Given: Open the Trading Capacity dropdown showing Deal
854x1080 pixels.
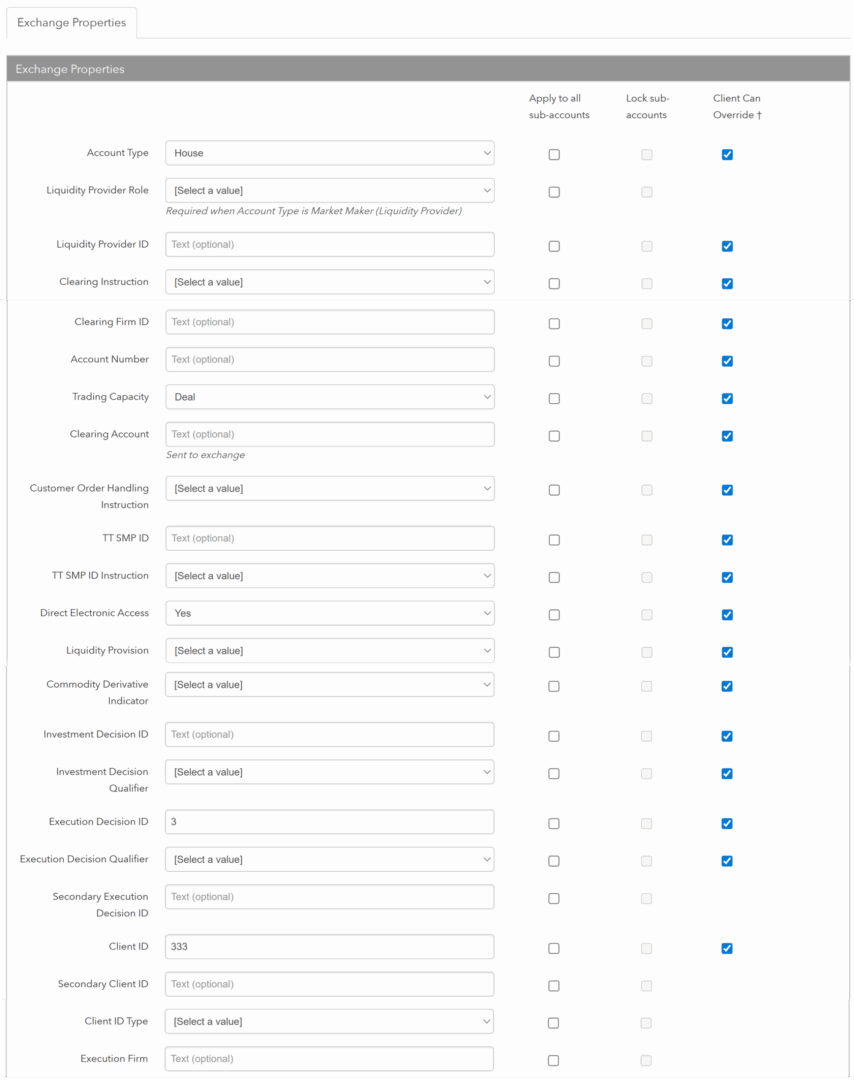Looking at the screenshot, I should coord(330,397).
